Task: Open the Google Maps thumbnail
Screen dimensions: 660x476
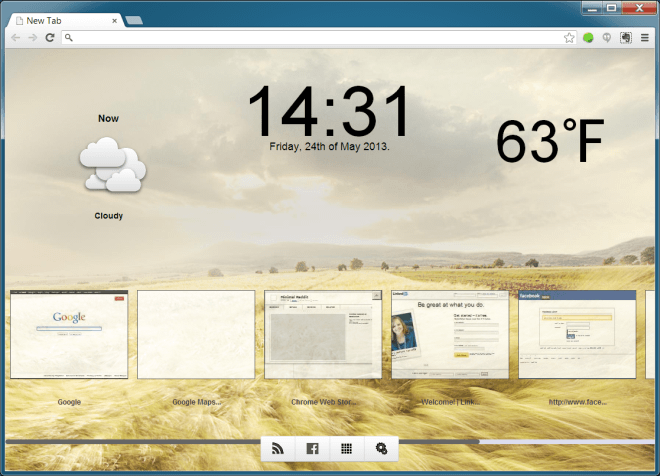Action: pyautogui.click(x=196, y=334)
